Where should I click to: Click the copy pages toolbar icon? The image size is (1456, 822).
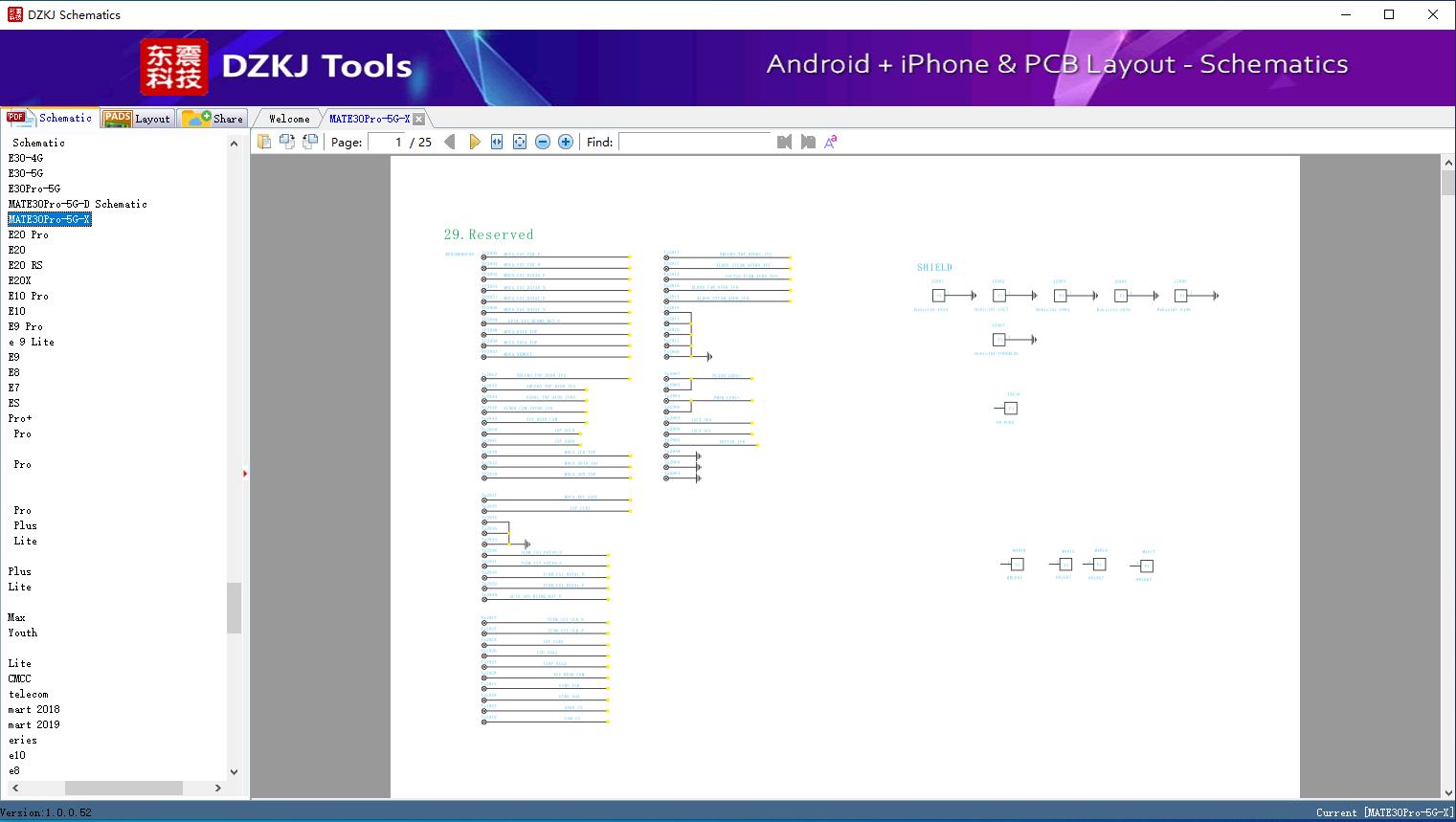(x=263, y=142)
